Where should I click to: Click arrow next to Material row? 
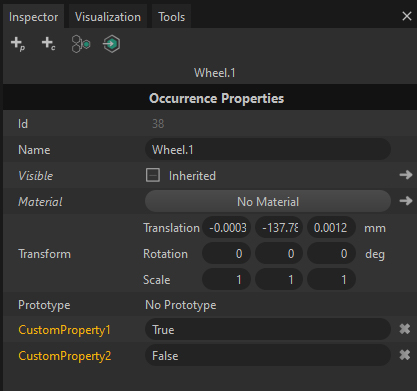[x=406, y=201]
